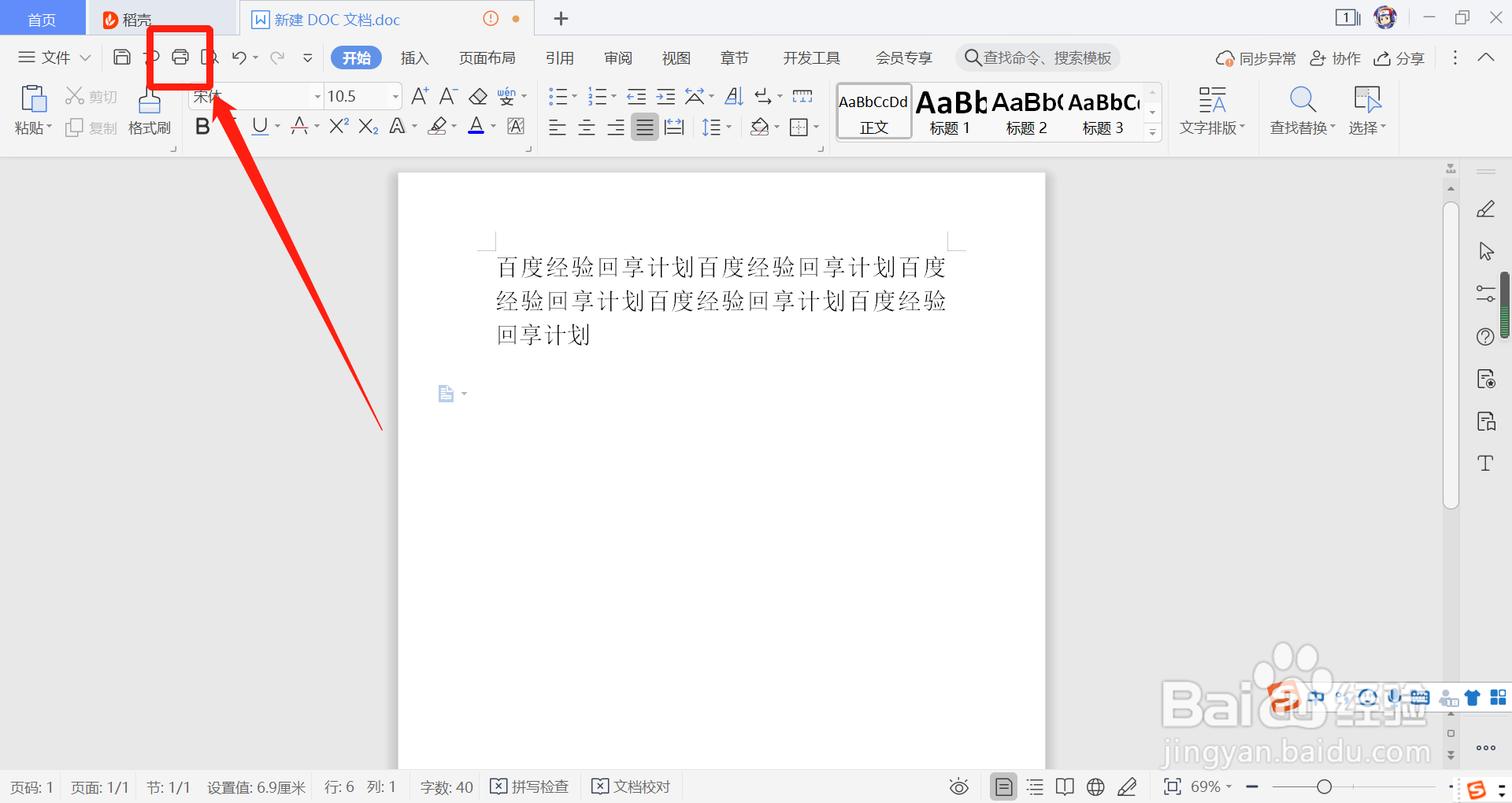Toggle eye protection mode in status bar
This screenshot has height=803, width=1512.
tap(958, 786)
